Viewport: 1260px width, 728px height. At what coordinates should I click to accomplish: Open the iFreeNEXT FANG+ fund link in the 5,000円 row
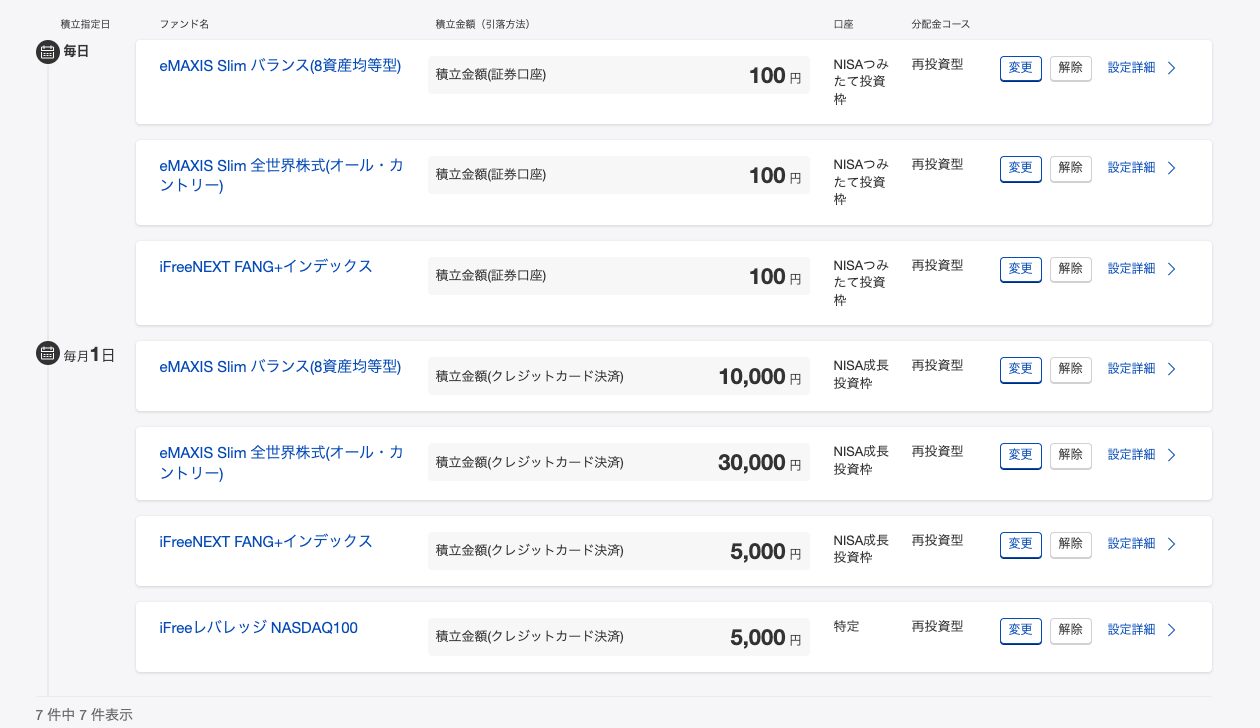pos(266,541)
